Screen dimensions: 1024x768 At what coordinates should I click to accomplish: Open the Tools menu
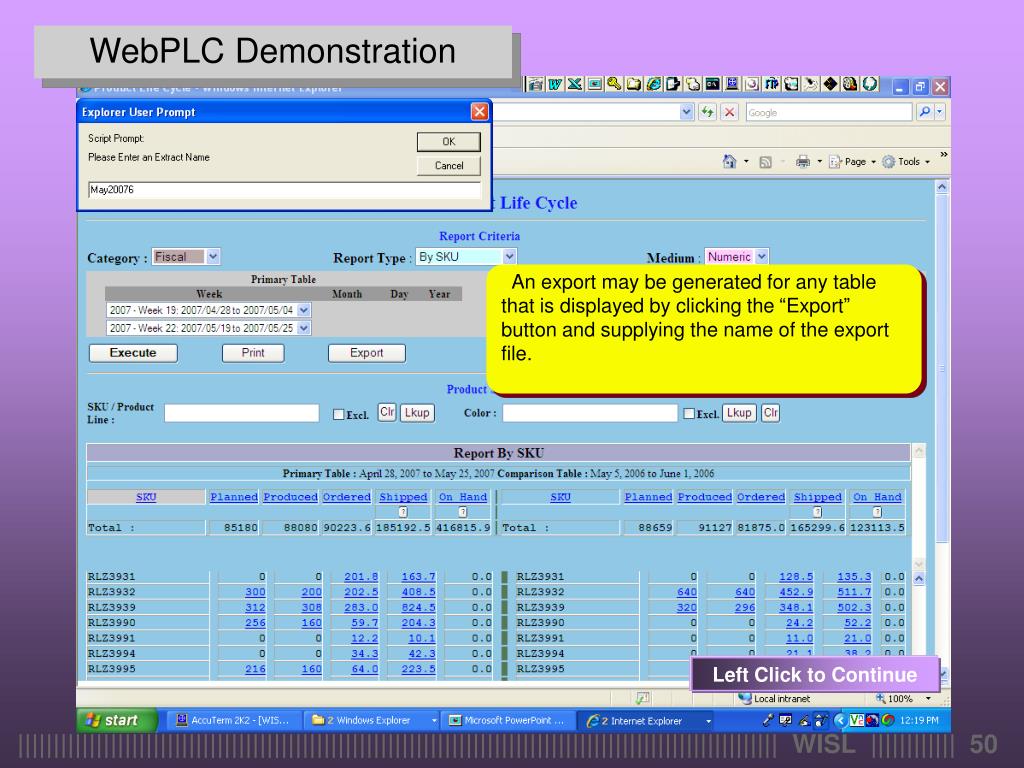click(x=906, y=161)
